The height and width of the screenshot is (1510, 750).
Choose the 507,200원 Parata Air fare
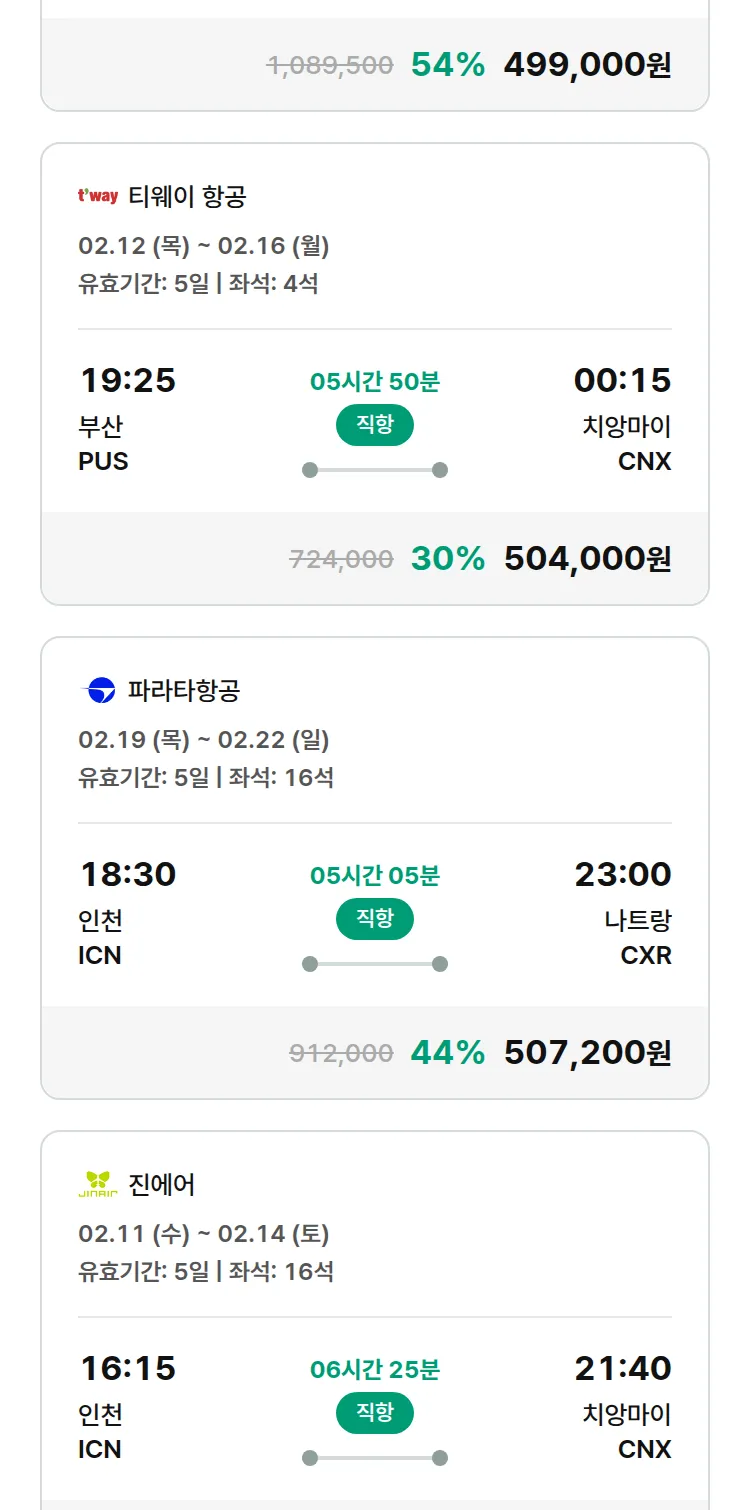tap(587, 1053)
